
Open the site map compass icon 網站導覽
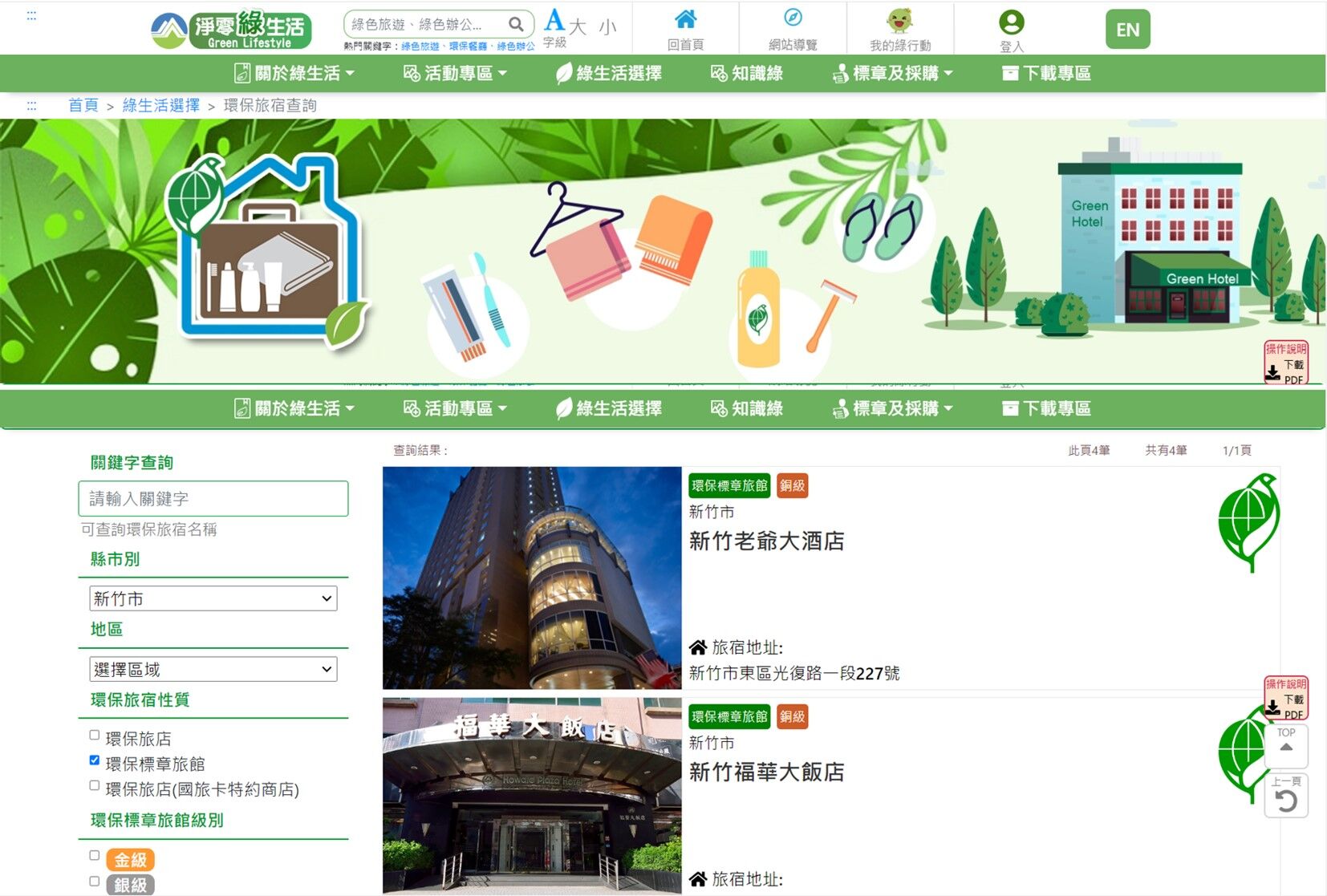click(x=793, y=30)
